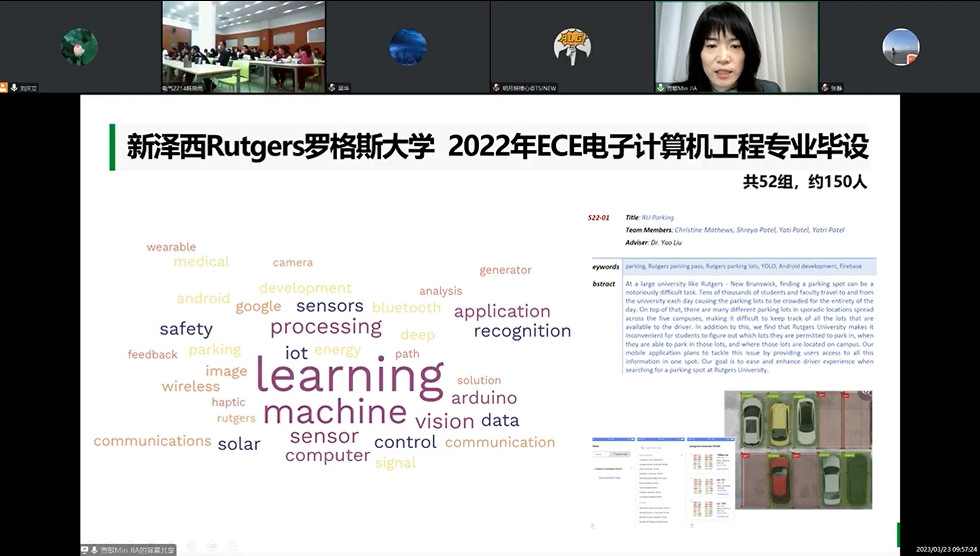
Task: Click the beach photo avatar in the last tile
Action: pyautogui.click(x=900, y=46)
